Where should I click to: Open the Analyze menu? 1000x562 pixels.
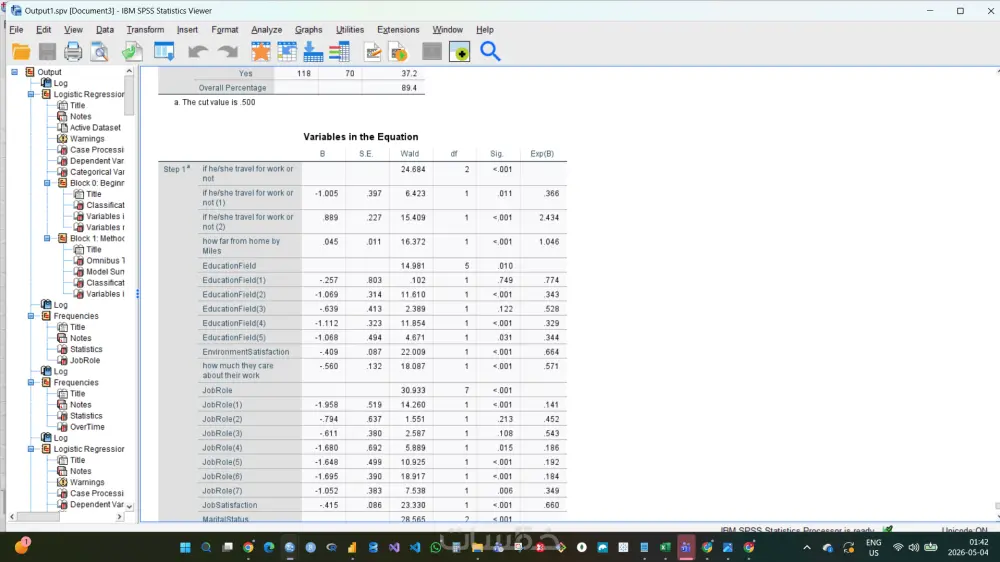(267, 29)
